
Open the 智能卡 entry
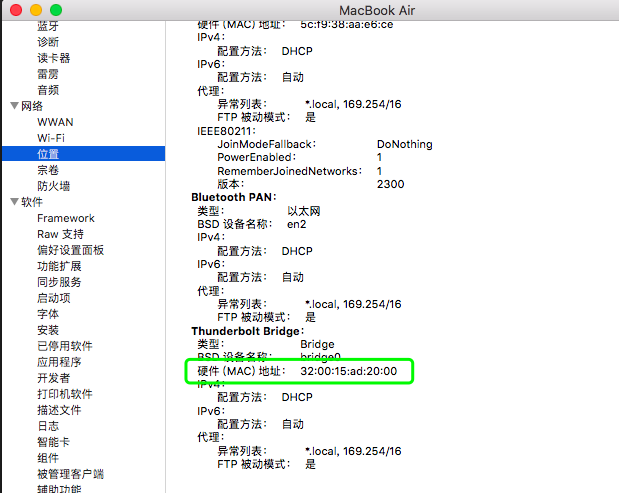pyautogui.click(x=54, y=442)
